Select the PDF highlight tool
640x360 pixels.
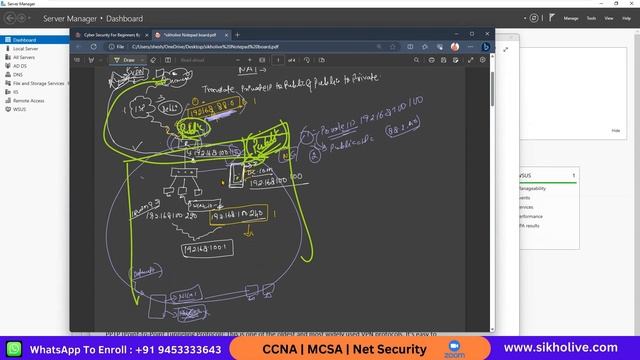[91, 60]
